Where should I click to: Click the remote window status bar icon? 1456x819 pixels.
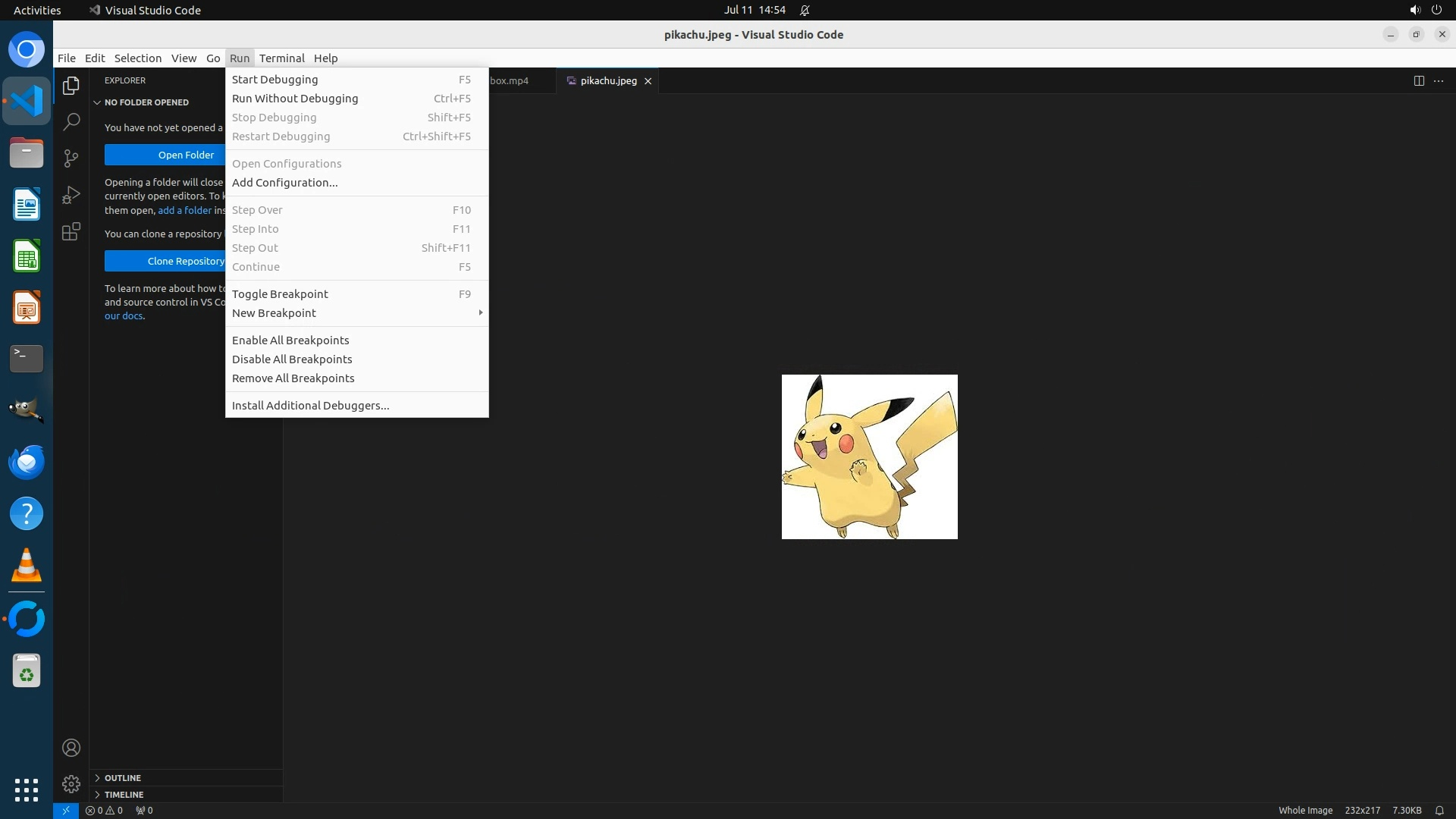66,810
